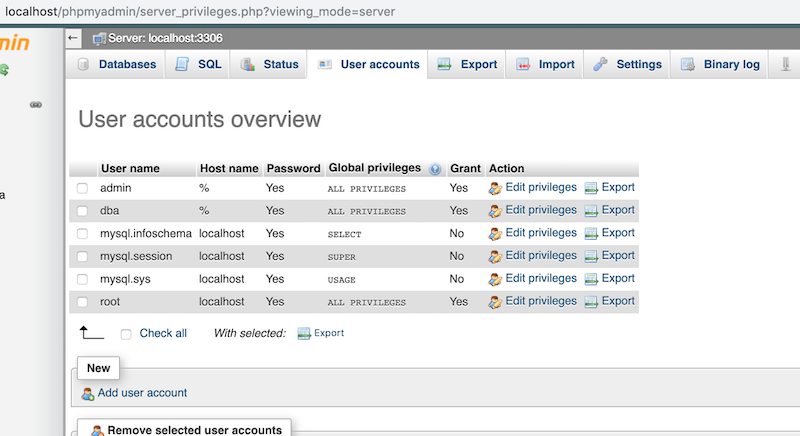Switch to the SQL tab

197,64
